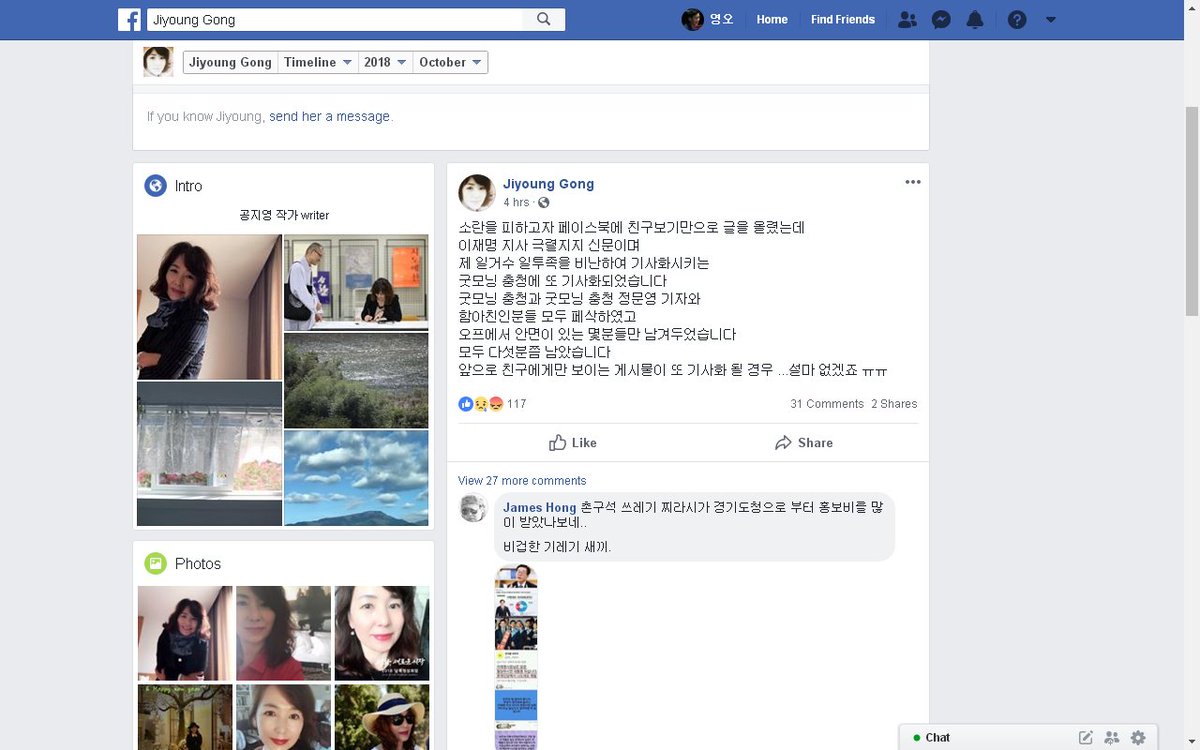The height and width of the screenshot is (750, 1200).
Task: Click the reaction count 117
Action: coord(516,404)
